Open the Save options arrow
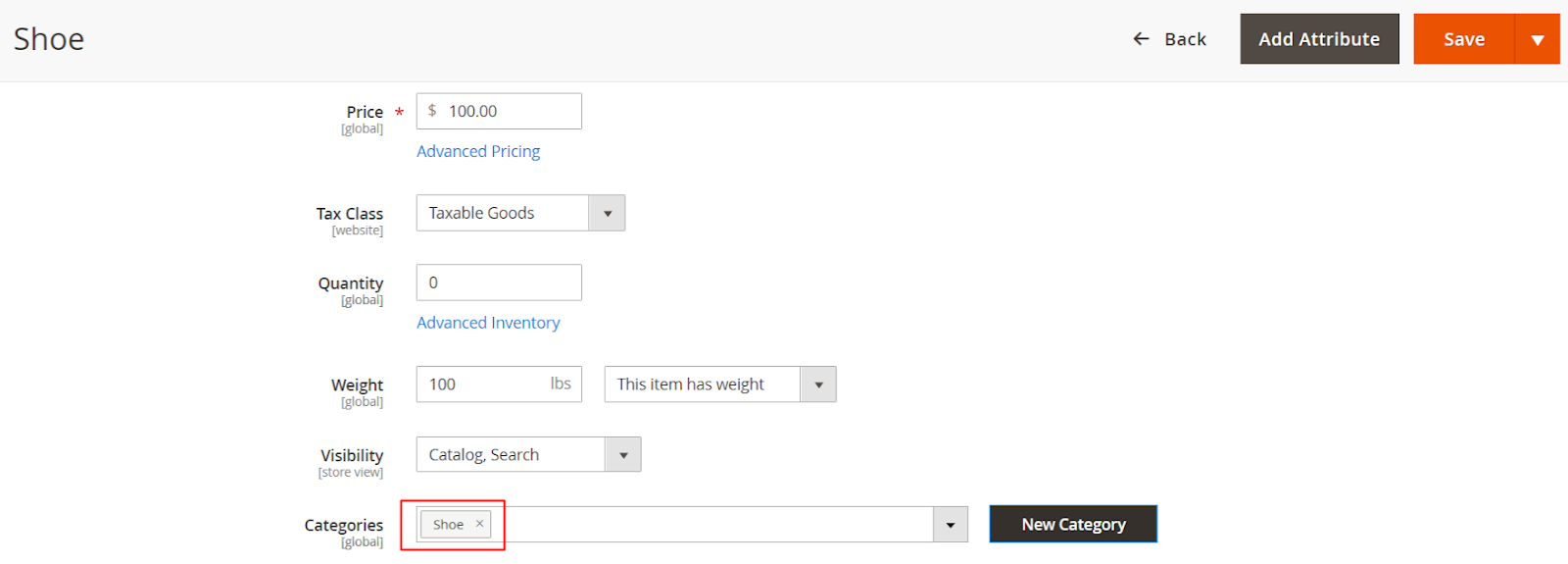This screenshot has width=1568, height=564. (x=1537, y=39)
